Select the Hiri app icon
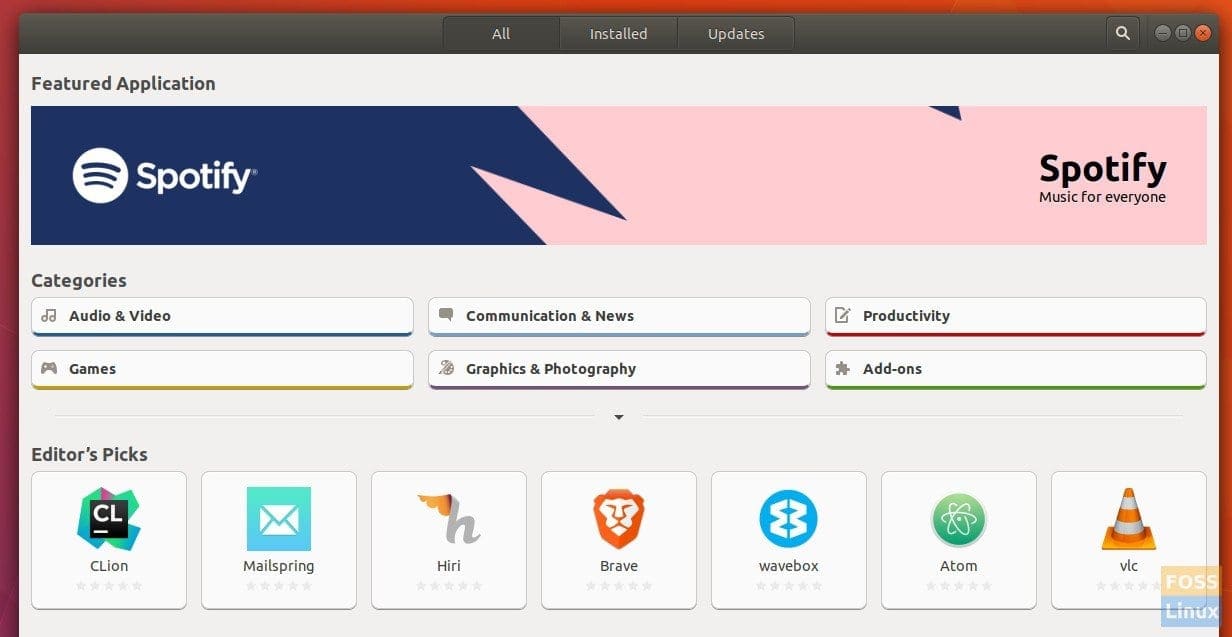This screenshot has width=1232, height=637. (x=449, y=519)
